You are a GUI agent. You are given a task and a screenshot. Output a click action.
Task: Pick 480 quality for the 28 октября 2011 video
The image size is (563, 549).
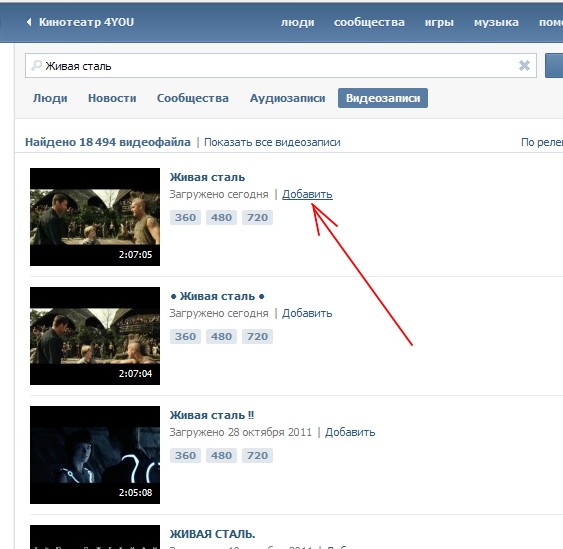221,455
